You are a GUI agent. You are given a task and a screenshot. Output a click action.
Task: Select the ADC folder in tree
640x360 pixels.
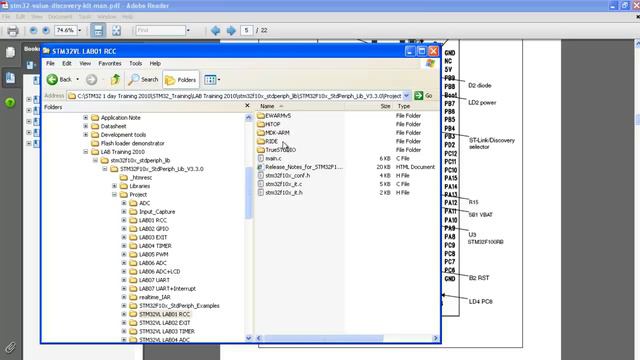(x=140, y=203)
